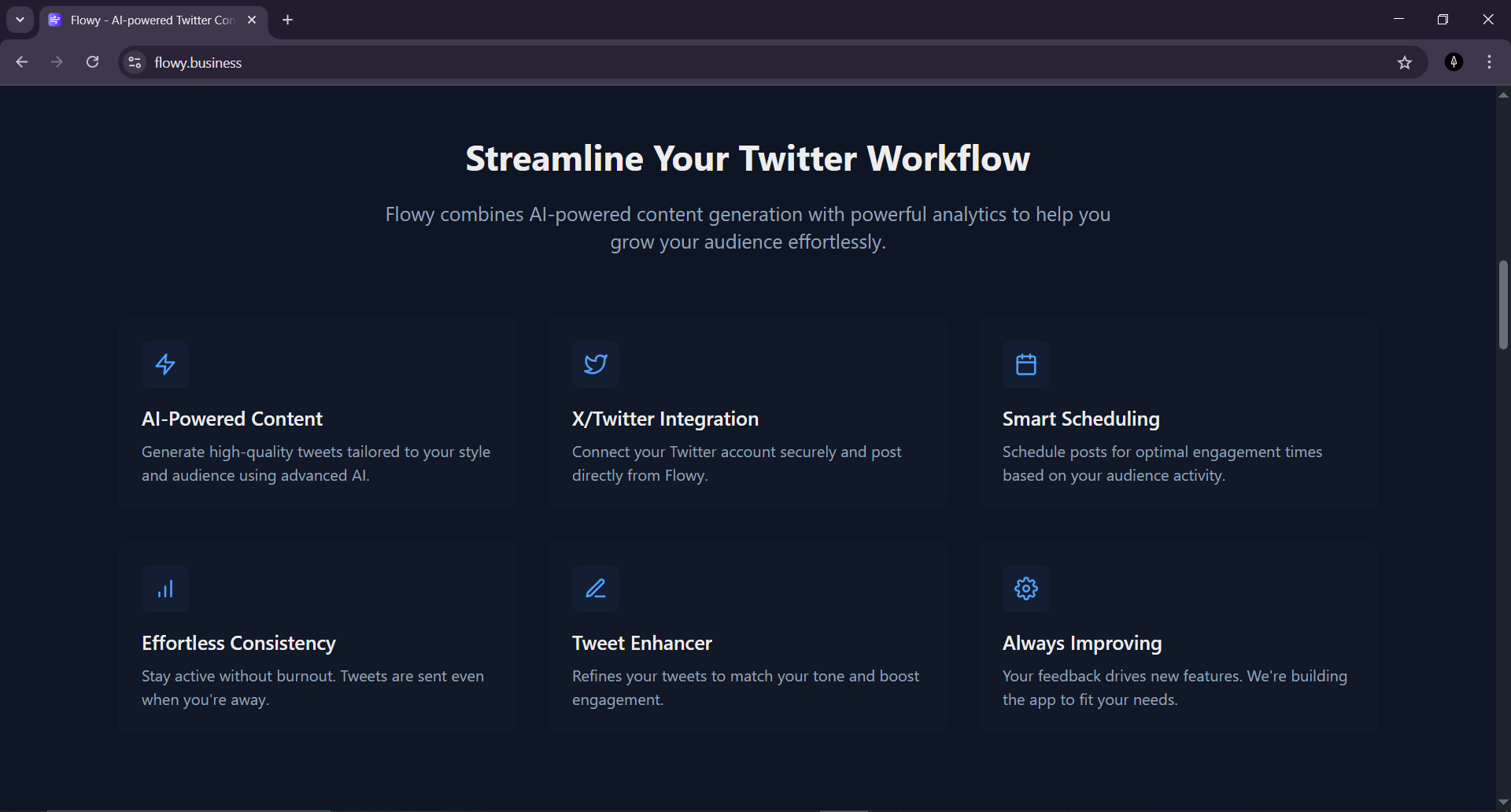The height and width of the screenshot is (812, 1511).
Task: Open the browser profile avatar
Action: [1454, 62]
